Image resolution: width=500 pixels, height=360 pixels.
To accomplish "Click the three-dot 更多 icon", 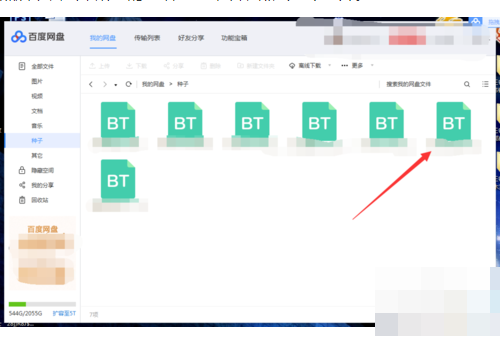I will (x=345, y=66).
